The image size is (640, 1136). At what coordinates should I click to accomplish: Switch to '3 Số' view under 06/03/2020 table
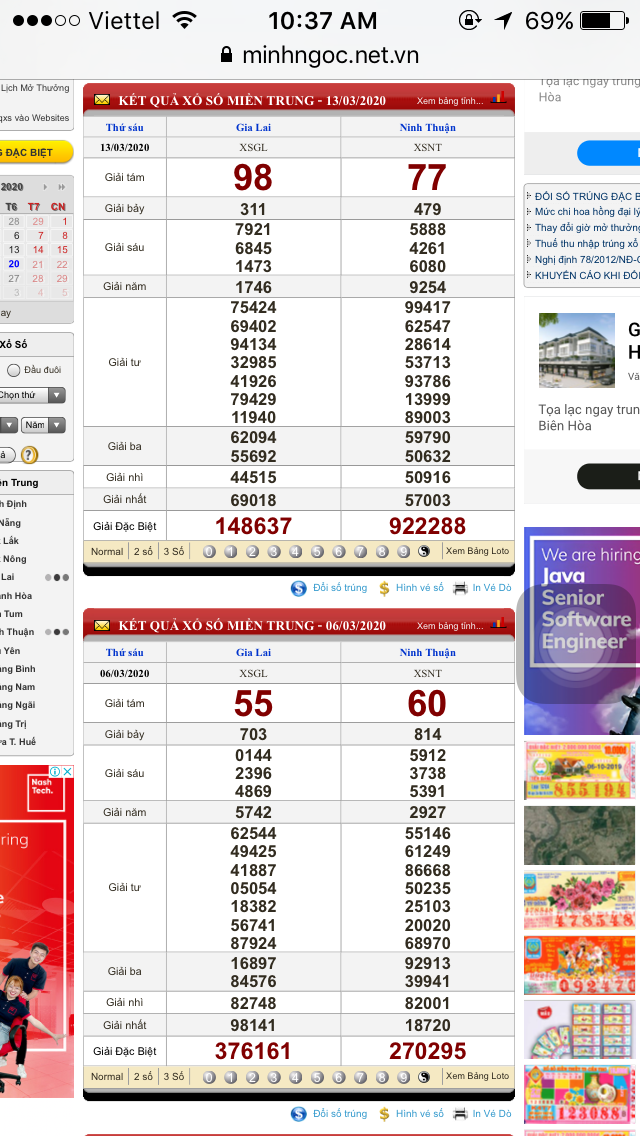pyautogui.click(x=174, y=1077)
